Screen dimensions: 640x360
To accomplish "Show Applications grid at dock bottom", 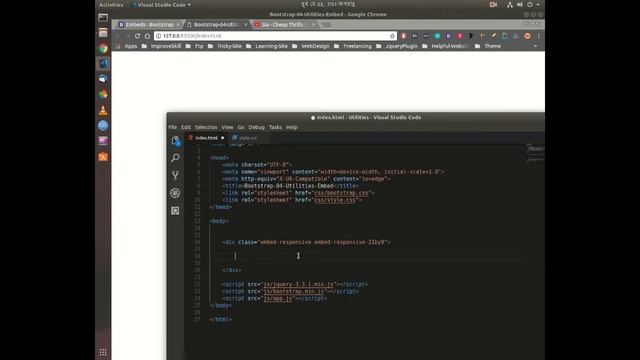I will [103, 352].
